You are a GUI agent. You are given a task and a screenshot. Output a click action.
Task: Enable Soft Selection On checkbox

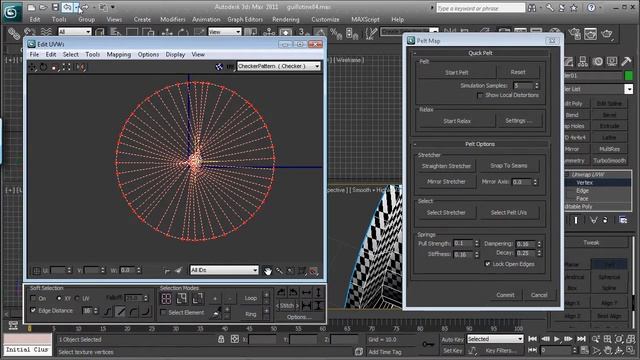(x=33, y=298)
